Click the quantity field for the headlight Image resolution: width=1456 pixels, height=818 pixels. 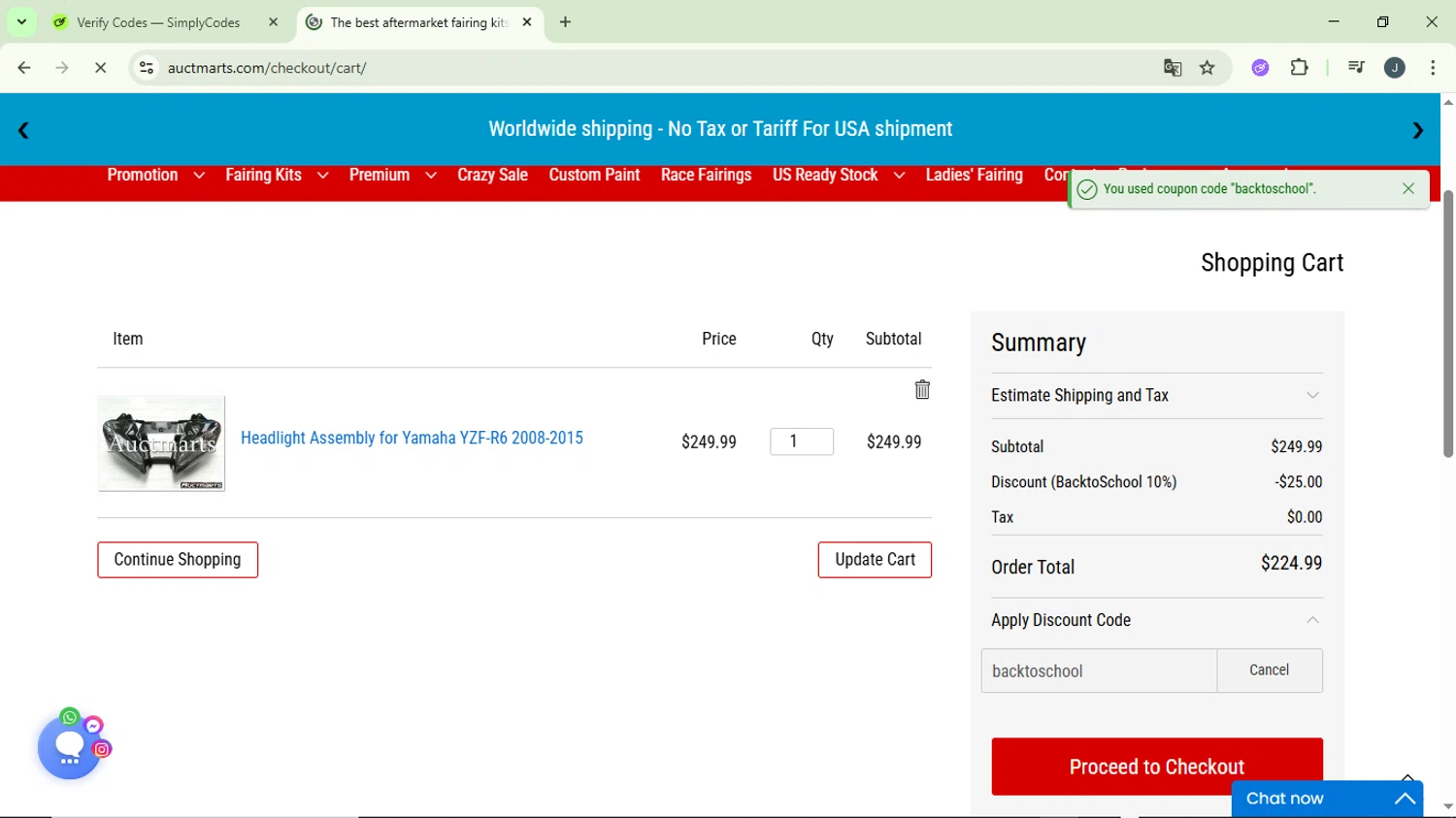802,442
